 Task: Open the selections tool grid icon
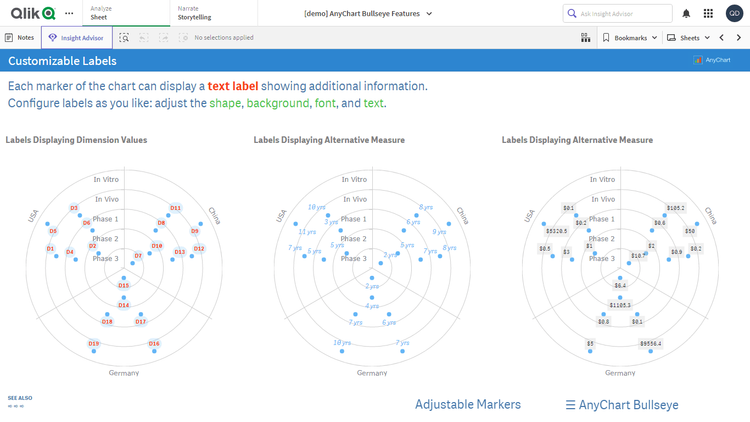tap(585, 38)
